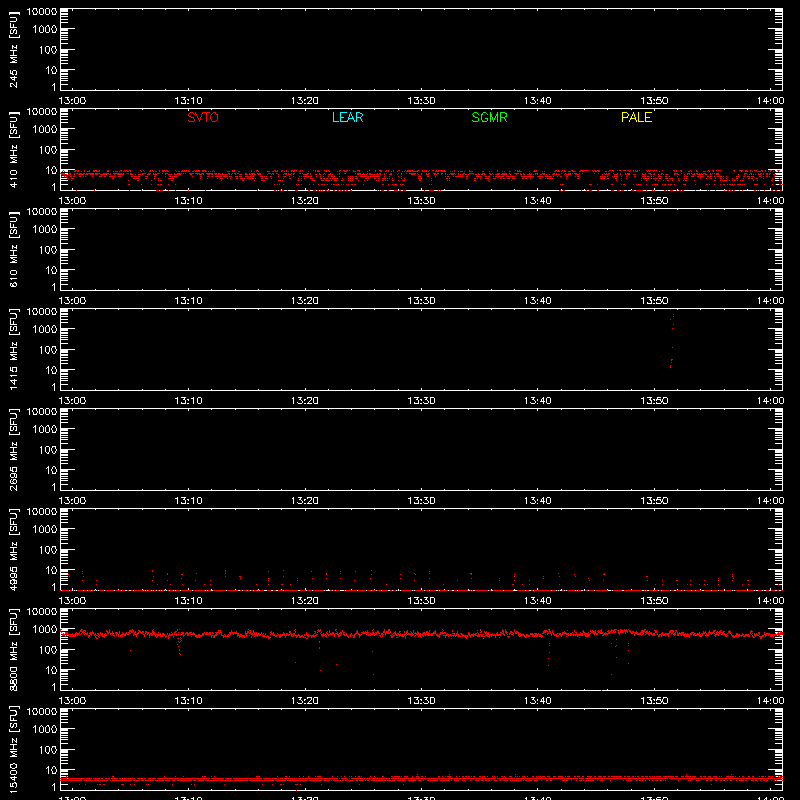Click 13:10 tick label below 8800 MHz panel
800x800 pixels.
[188, 701]
